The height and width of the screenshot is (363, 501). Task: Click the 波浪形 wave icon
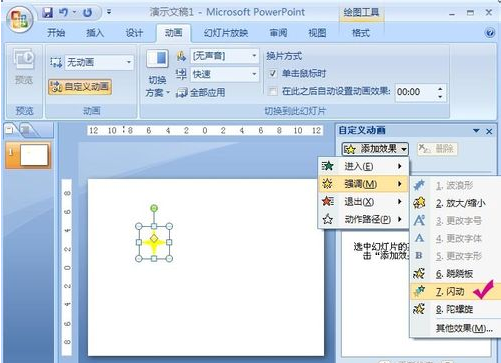(419, 185)
